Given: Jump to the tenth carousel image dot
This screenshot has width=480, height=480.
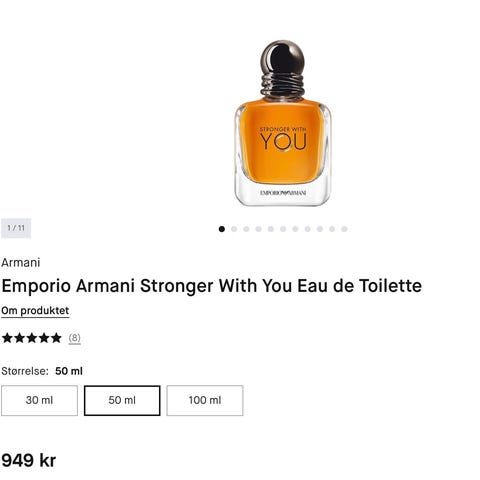Looking at the screenshot, I should [332, 229].
